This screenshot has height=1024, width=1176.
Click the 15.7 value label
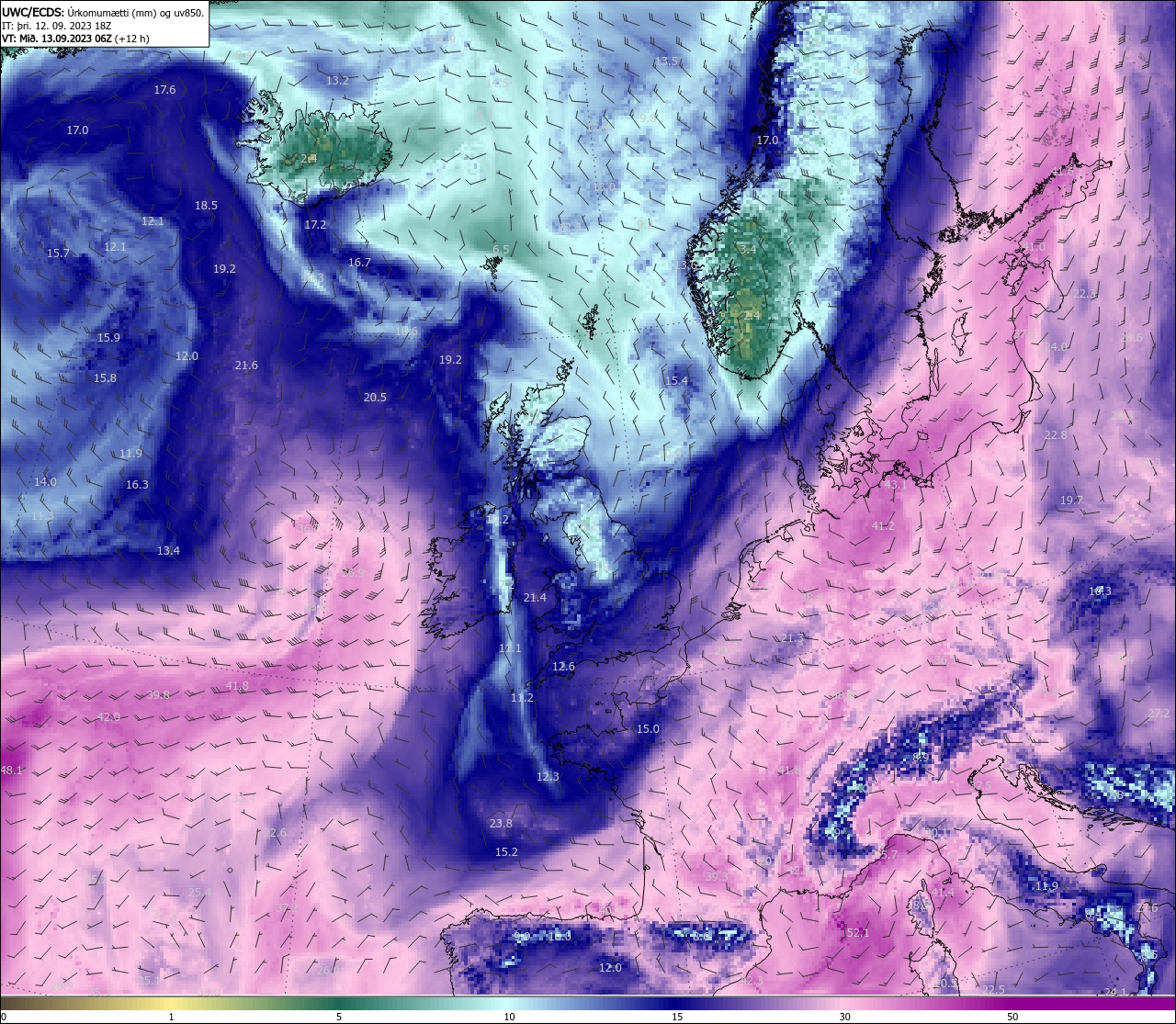pos(58,253)
